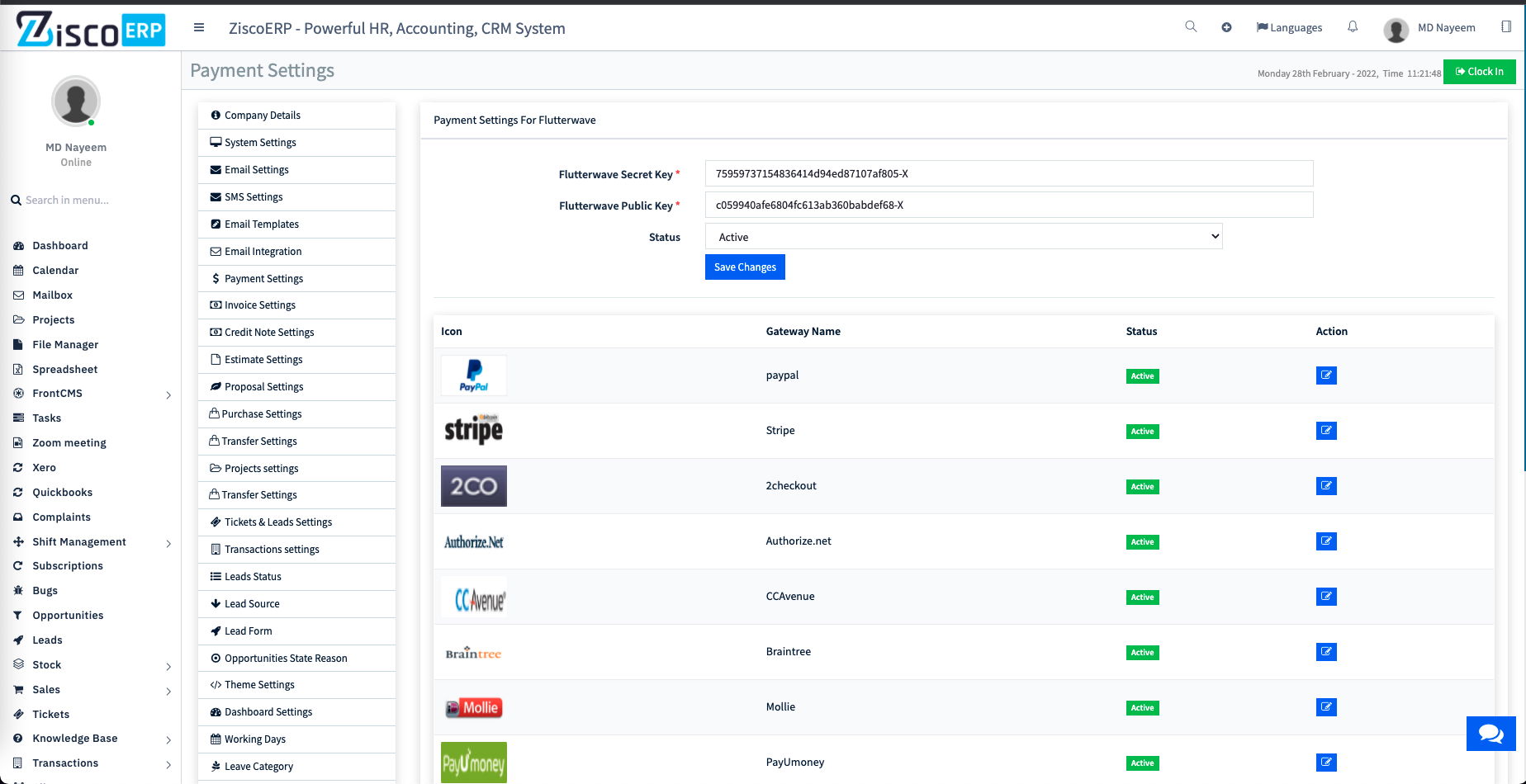This screenshot has height=784, width=1526.
Task: Save Changes to Flutterwave settings
Action: (745, 267)
